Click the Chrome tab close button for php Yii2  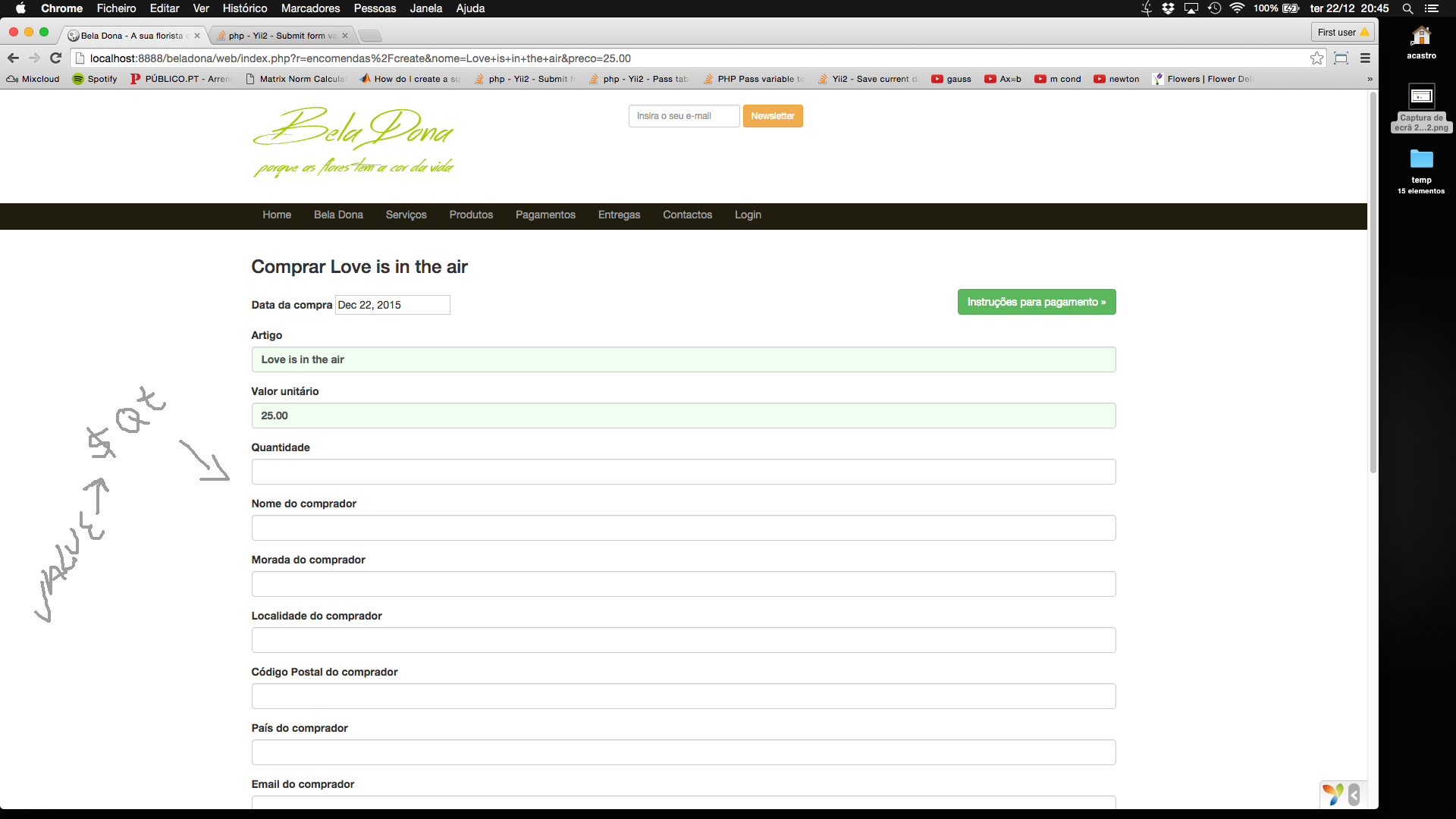click(x=345, y=35)
